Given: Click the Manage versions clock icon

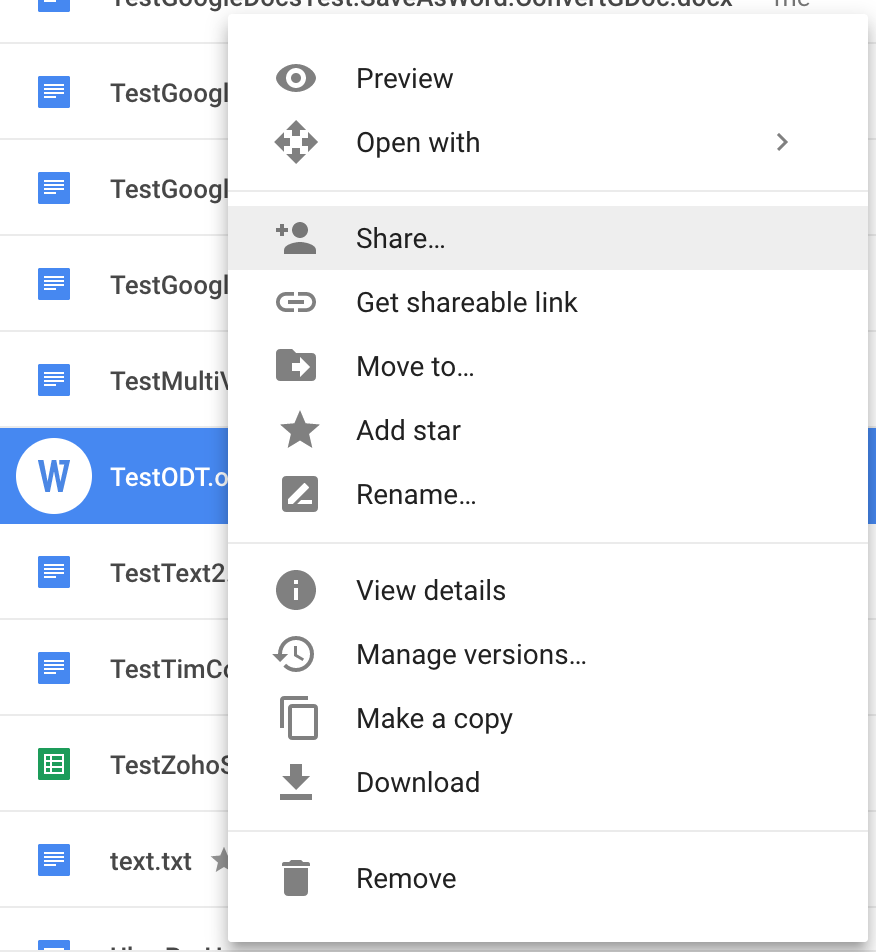Looking at the screenshot, I should pos(296,654).
